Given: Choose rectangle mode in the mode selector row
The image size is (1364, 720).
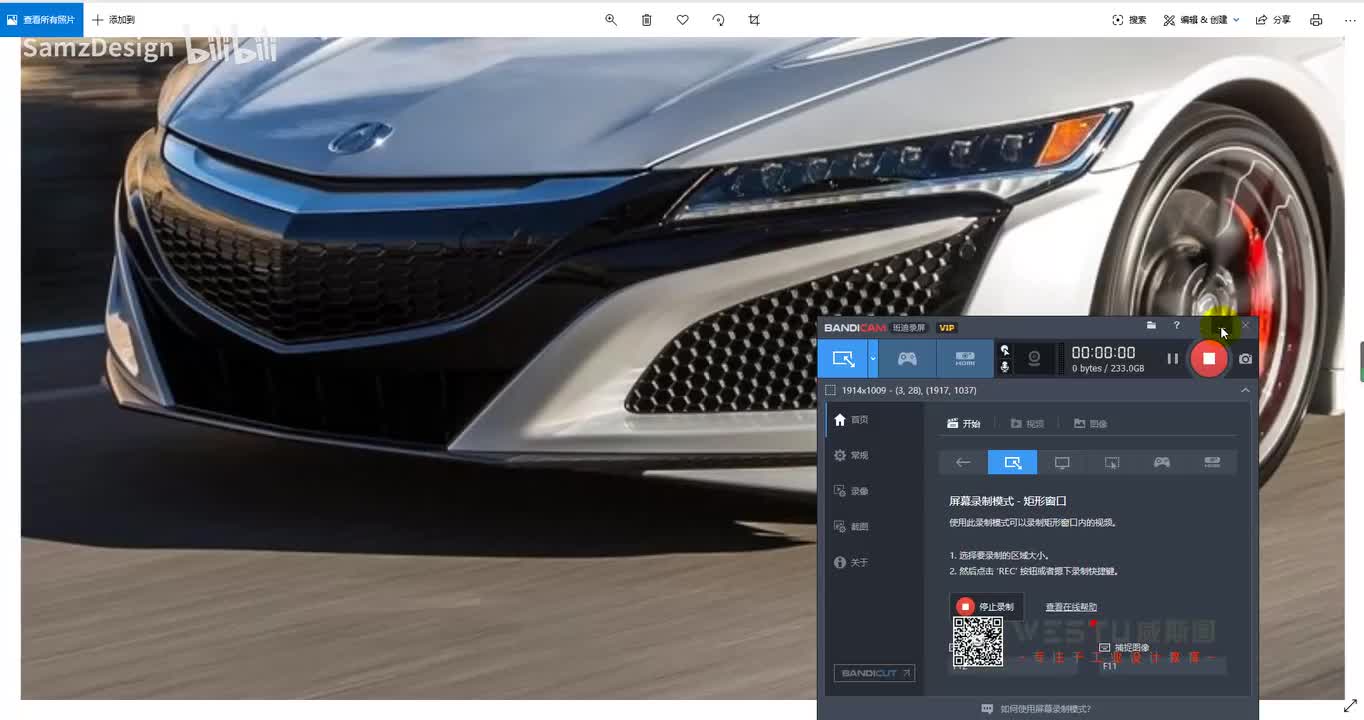Looking at the screenshot, I should (x=1013, y=462).
